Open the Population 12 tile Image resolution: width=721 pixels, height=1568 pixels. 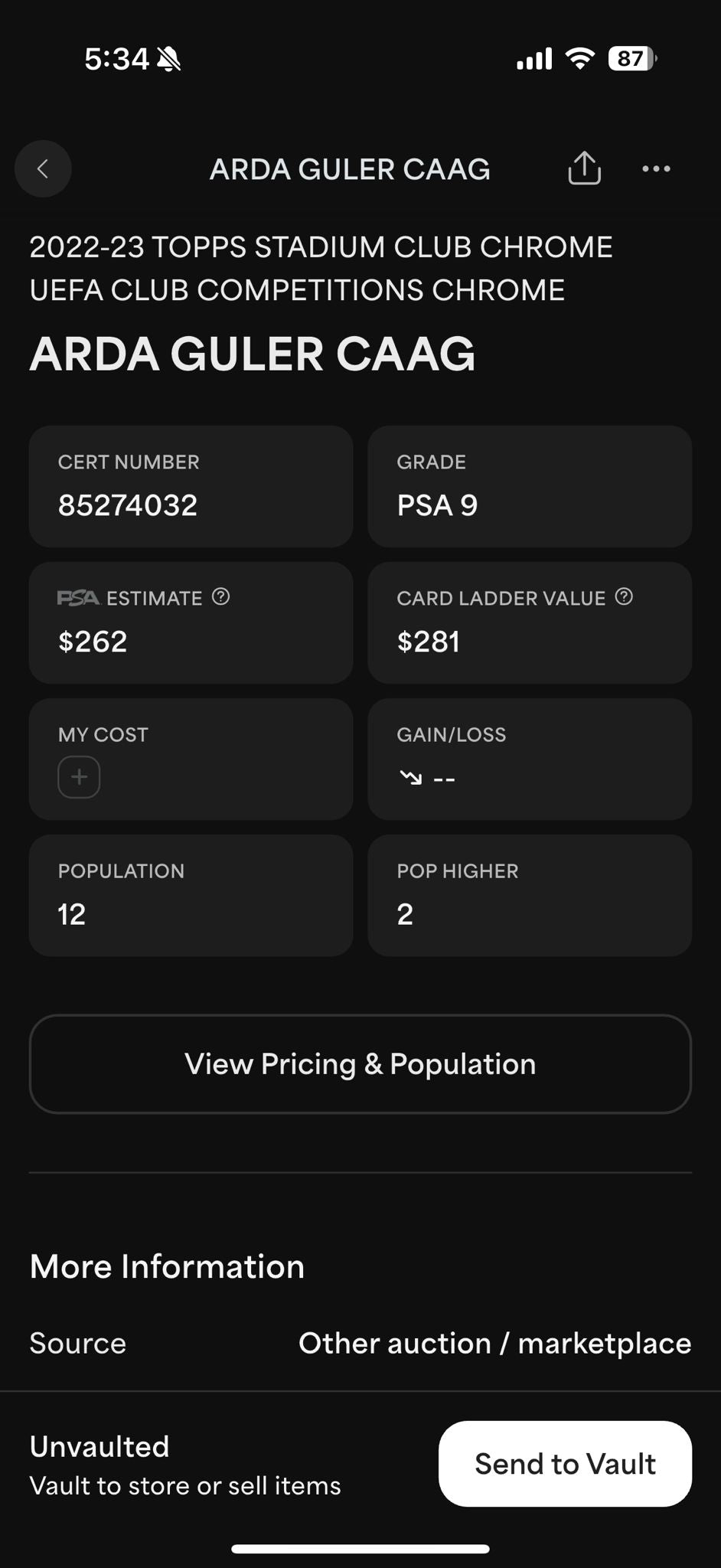click(x=191, y=895)
